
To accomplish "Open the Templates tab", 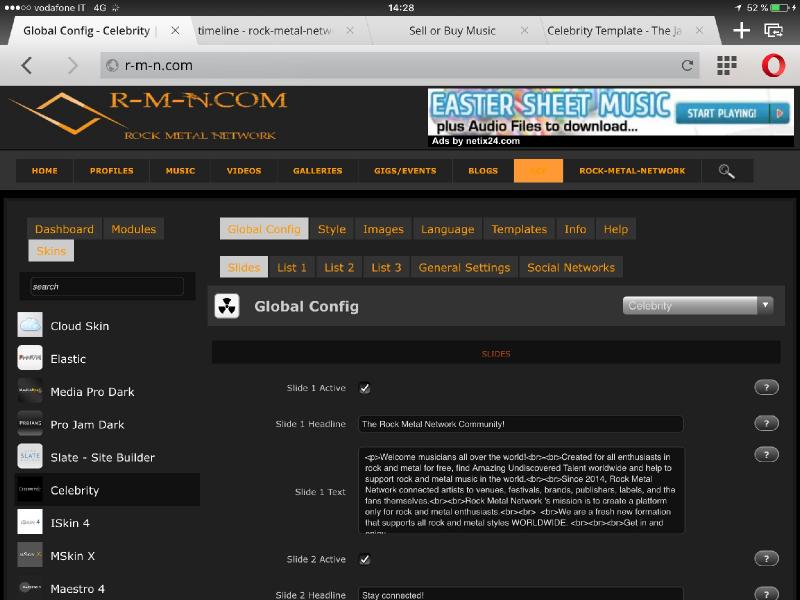I will tap(519, 229).
